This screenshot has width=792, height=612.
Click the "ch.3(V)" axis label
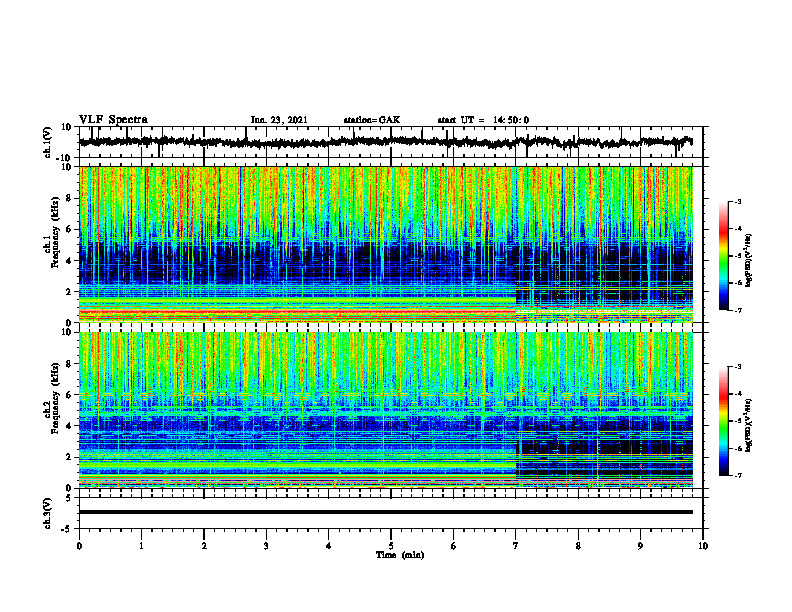(x=48, y=514)
